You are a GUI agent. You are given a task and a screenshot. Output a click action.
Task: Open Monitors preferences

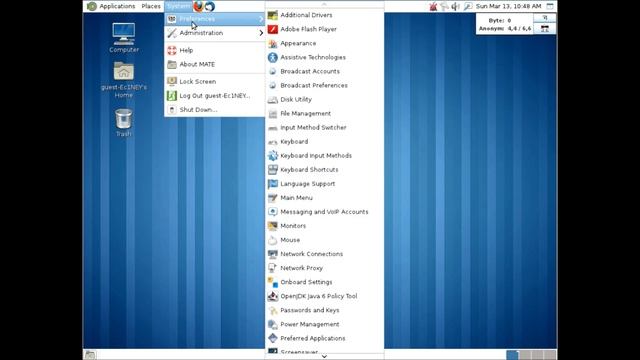pyautogui.click(x=324, y=226)
